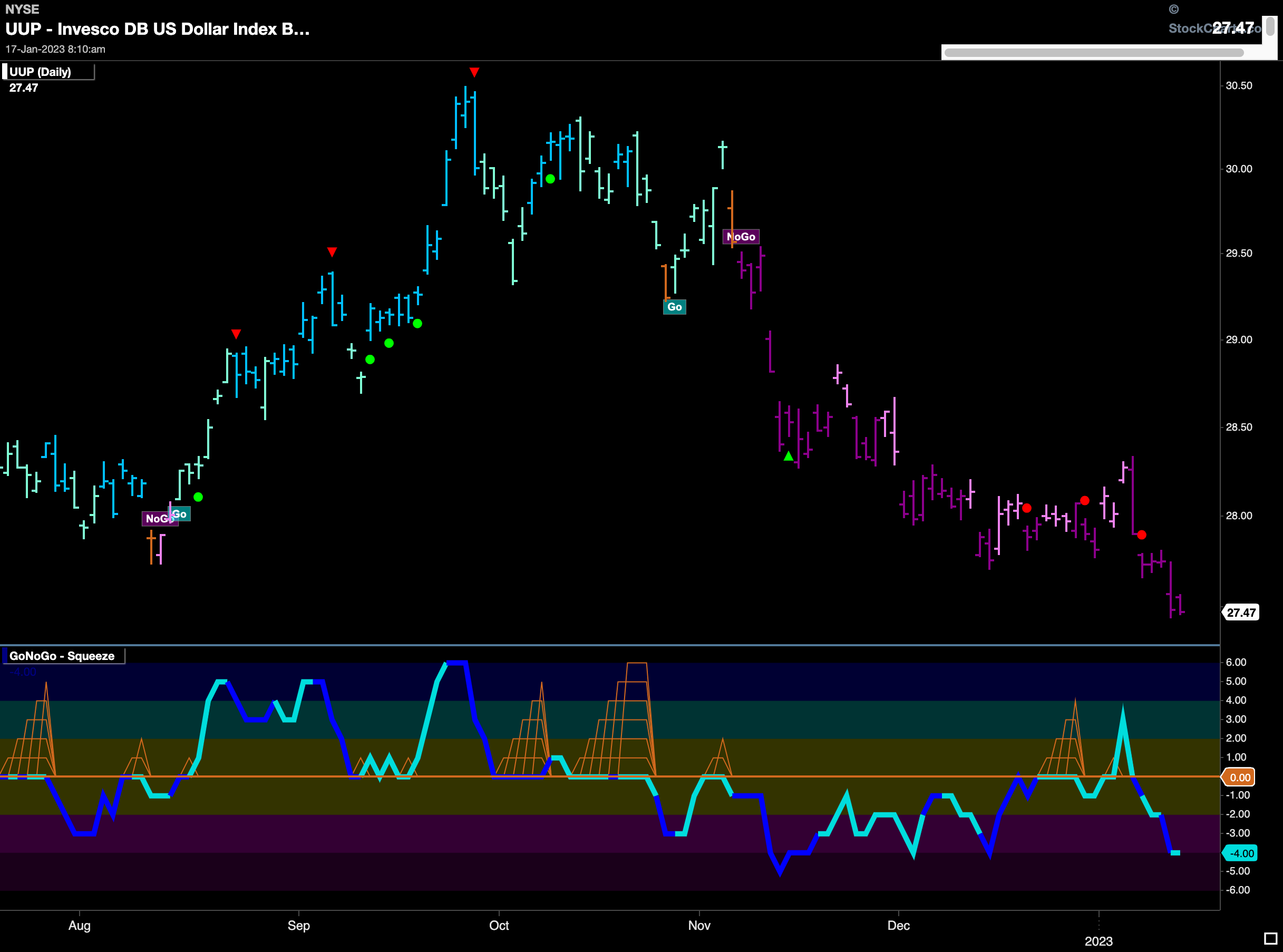Viewport: 1283px width, 952px height.
Task: Click the 'Dec' date axis label
Action: point(898,926)
